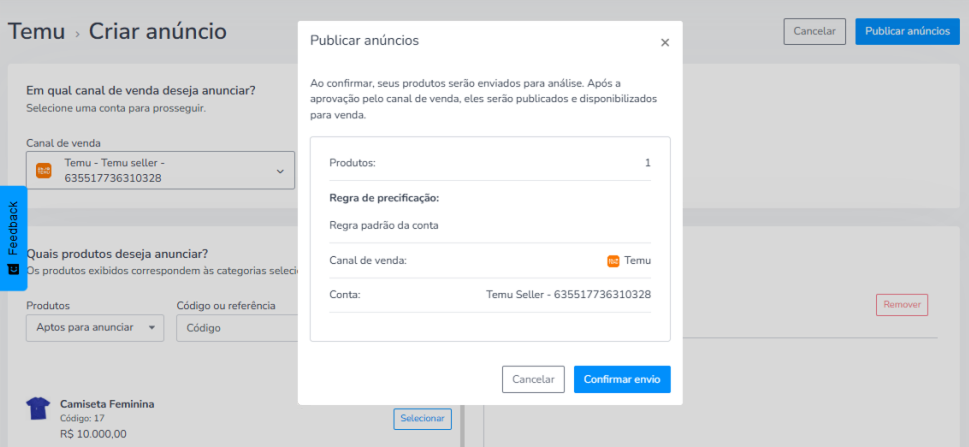Click Cancelar button in page header
This screenshot has height=447, width=969.
[815, 32]
